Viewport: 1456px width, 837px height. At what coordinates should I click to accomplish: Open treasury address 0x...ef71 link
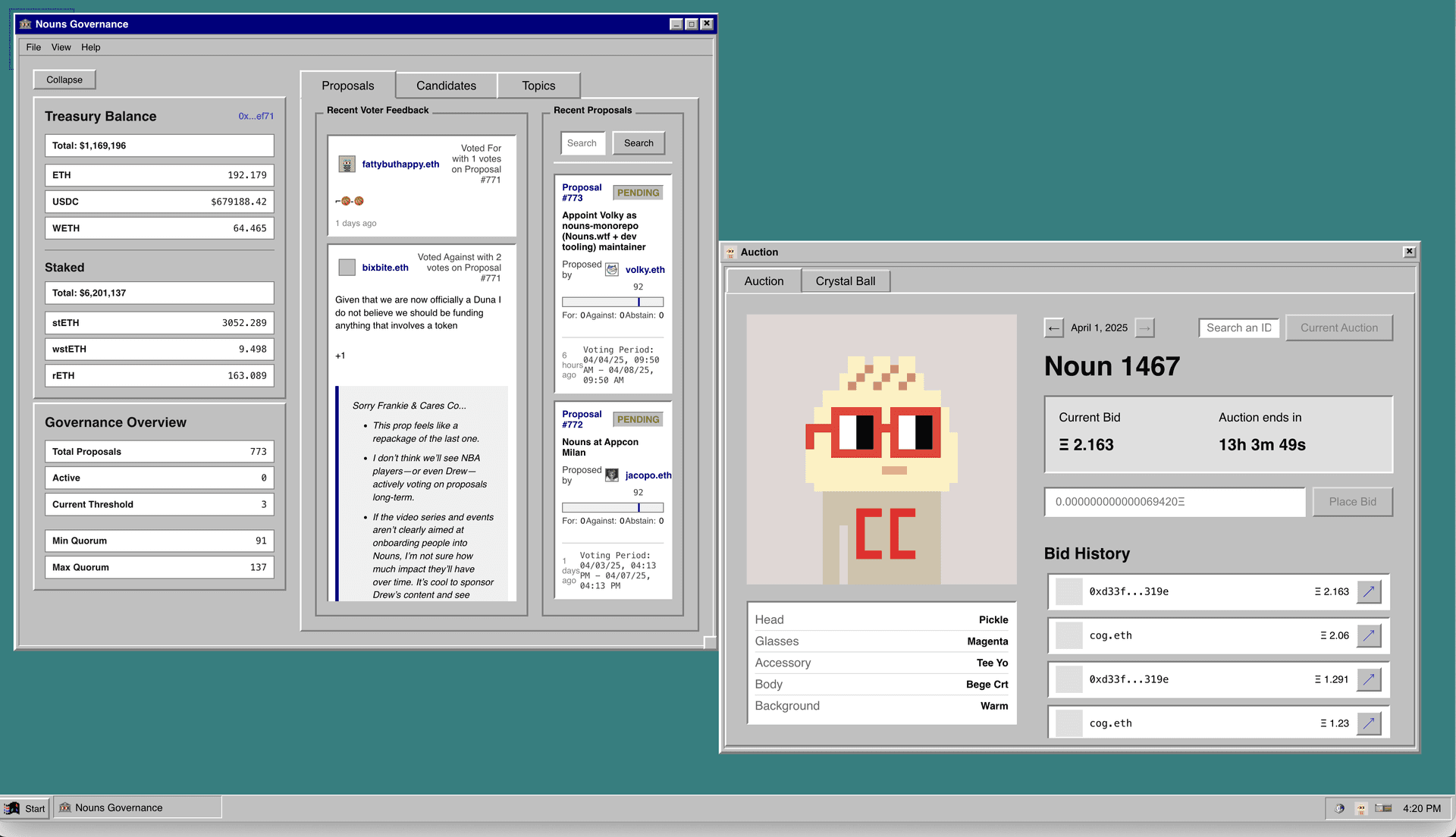tap(256, 116)
